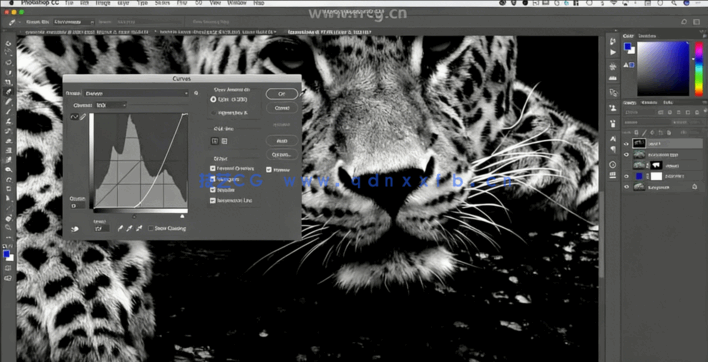
Task: Open the tool preset picker in options bar
Action: (14, 22)
